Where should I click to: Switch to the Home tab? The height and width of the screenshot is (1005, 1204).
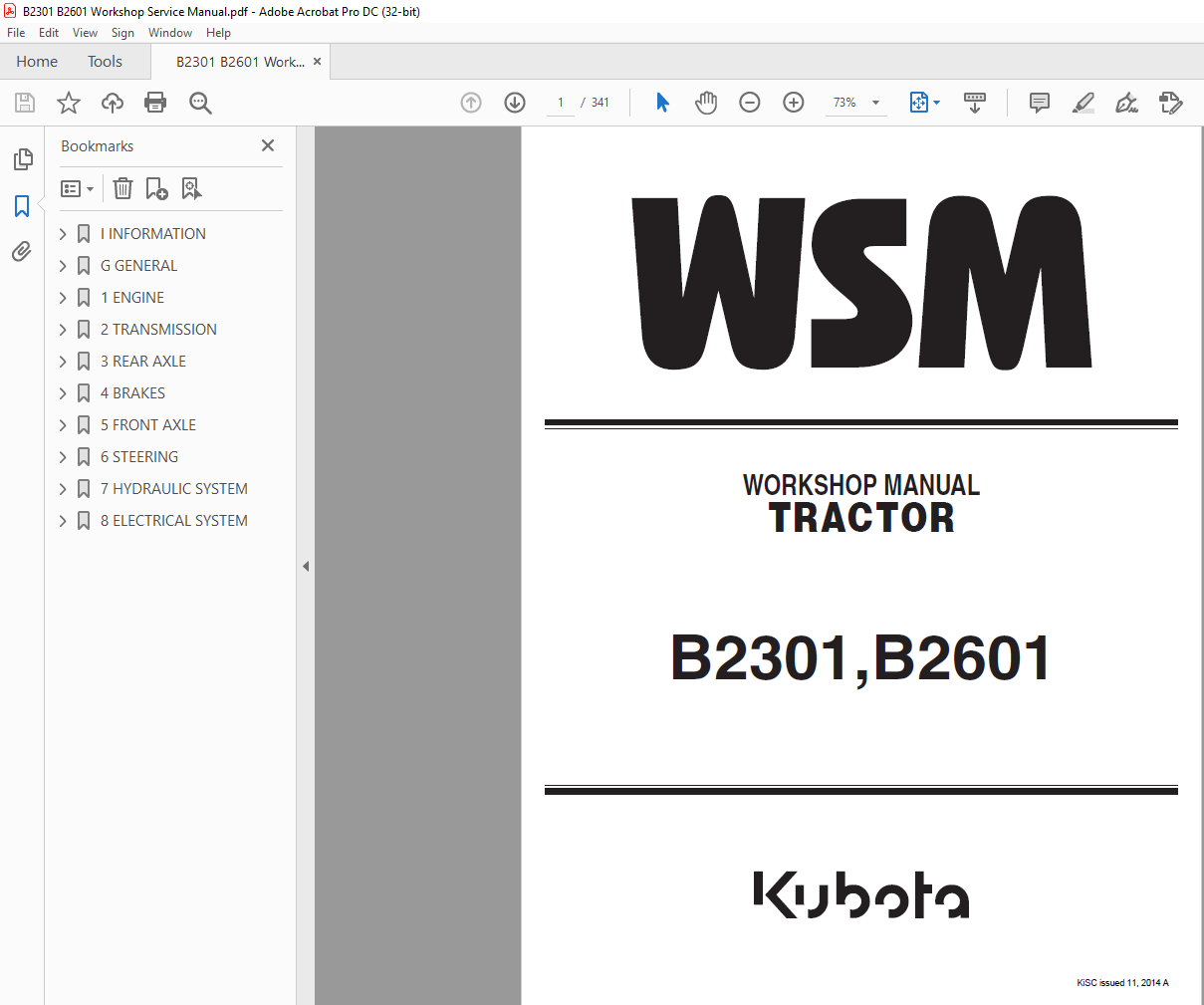click(37, 62)
